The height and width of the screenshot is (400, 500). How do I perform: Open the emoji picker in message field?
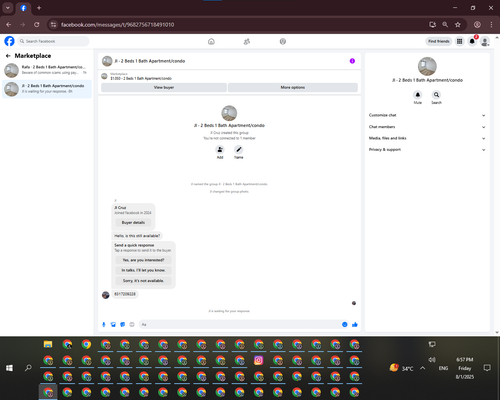[x=345, y=324]
